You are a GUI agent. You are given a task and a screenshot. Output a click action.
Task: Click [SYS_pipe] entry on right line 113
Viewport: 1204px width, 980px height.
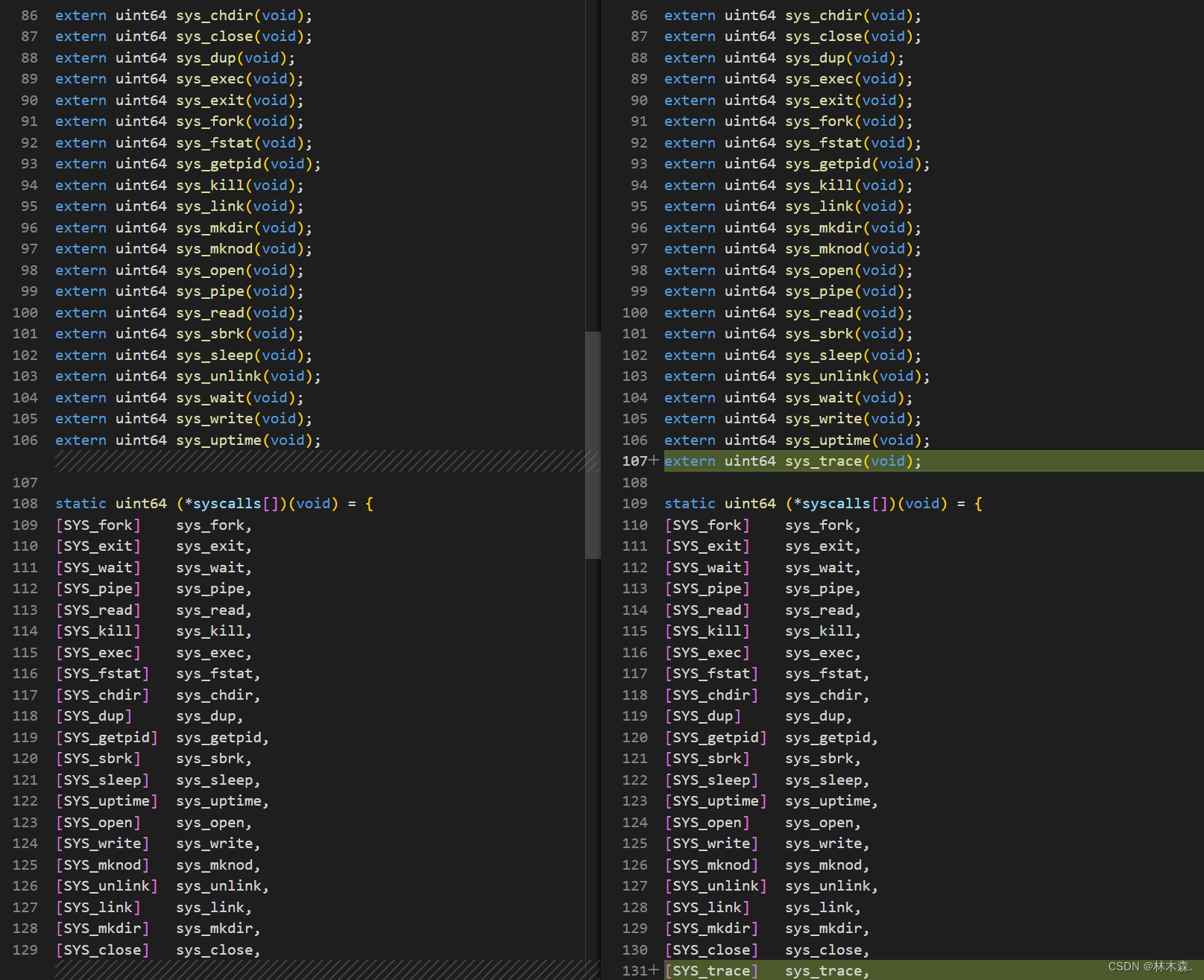(x=763, y=589)
